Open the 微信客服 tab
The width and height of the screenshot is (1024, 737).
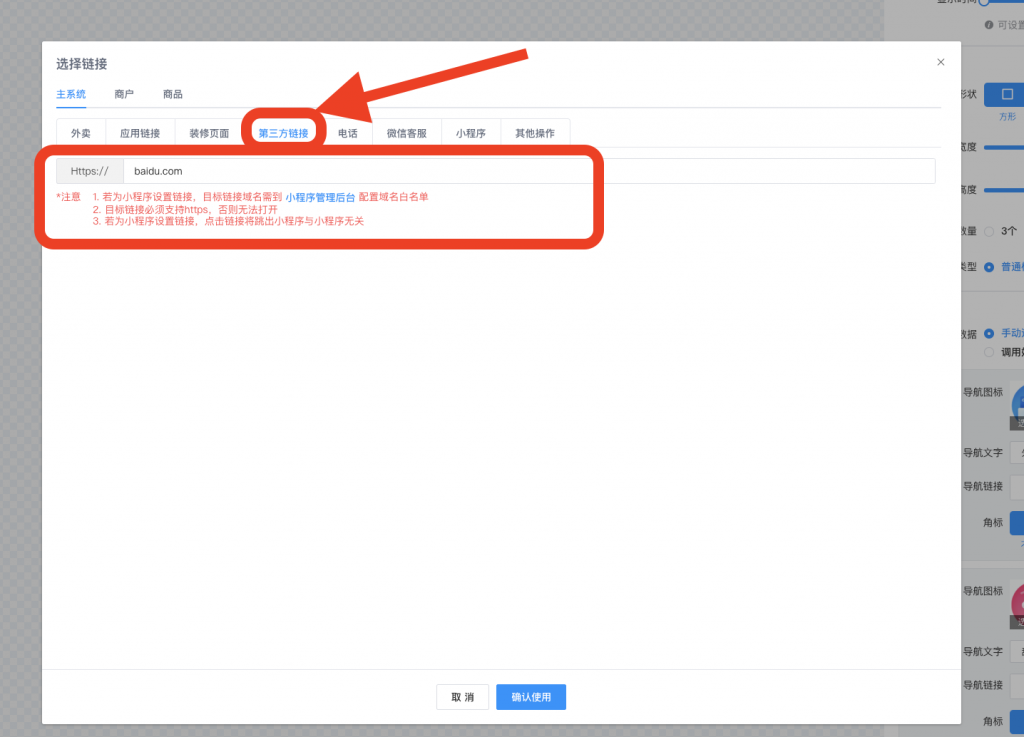(407, 133)
